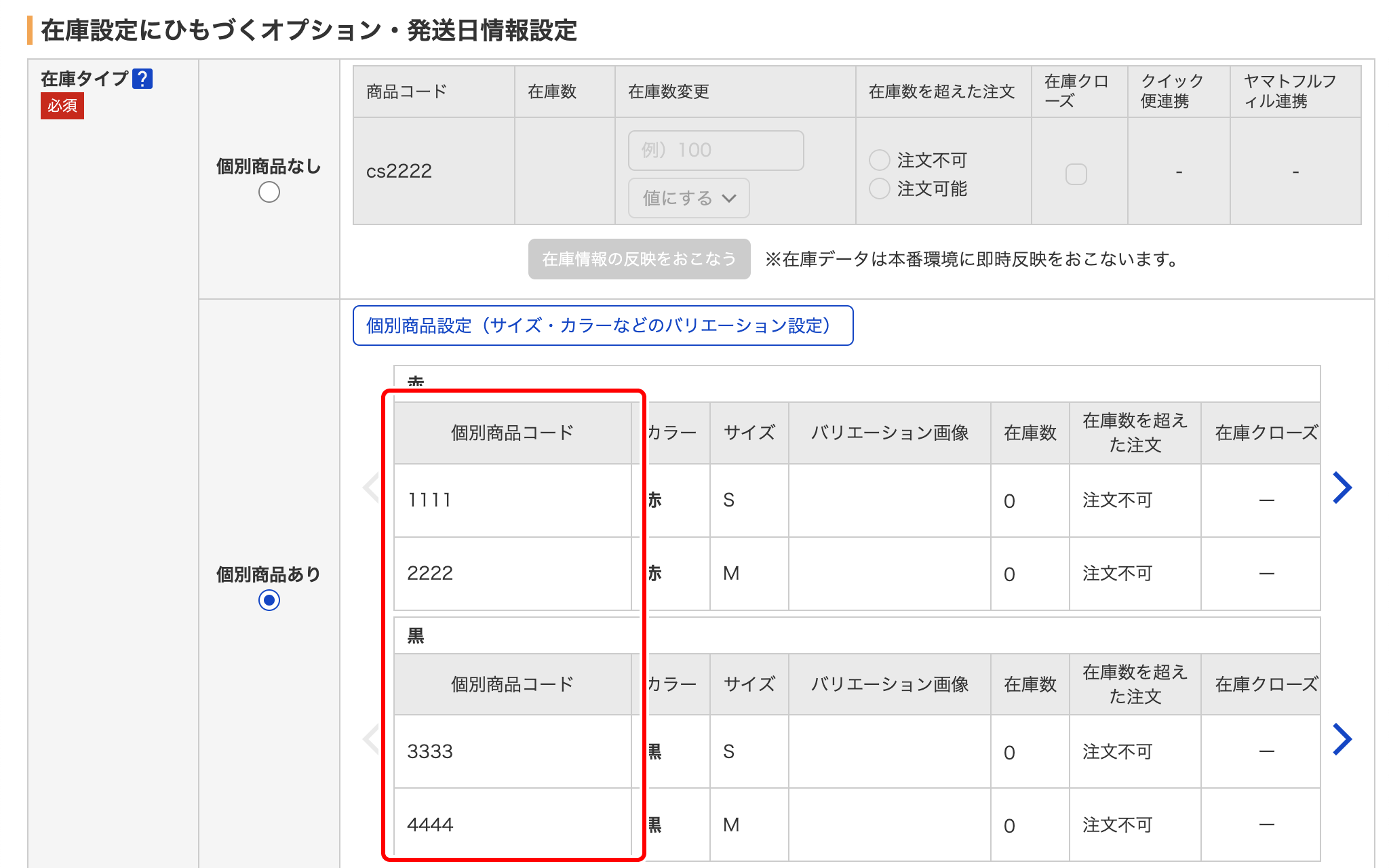1389x868 pixels.
Task: Choose the 注文可能 radio option for cs2222
Action: click(x=880, y=189)
